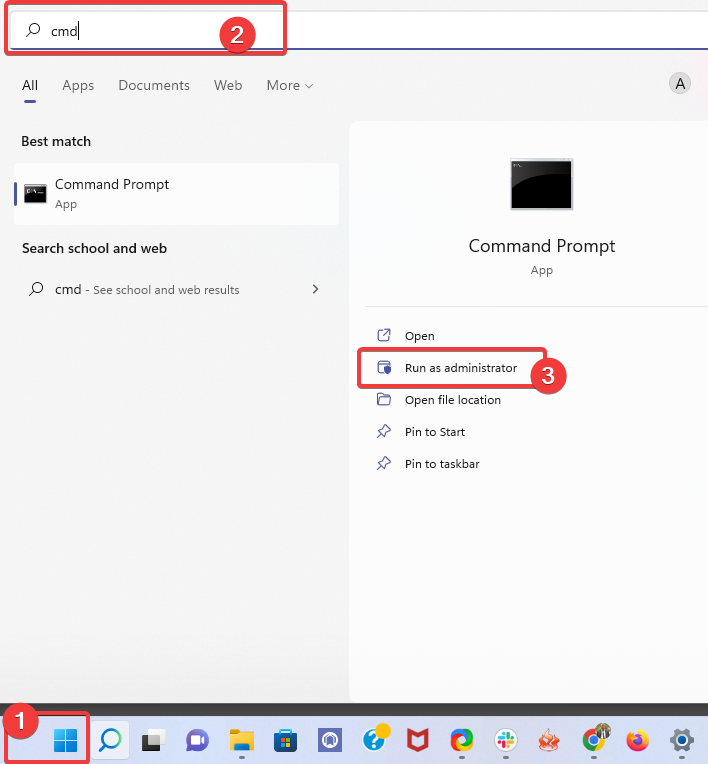Open the headset app icon in taskbar
The width and height of the screenshot is (708, 764).
tap(330, 741)
